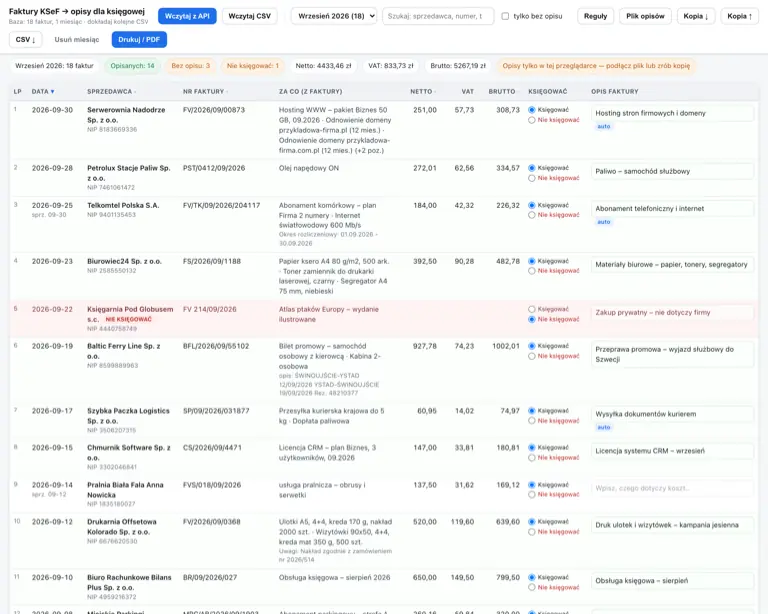Click the Wczytaj z API button

[x=187, y=16]
